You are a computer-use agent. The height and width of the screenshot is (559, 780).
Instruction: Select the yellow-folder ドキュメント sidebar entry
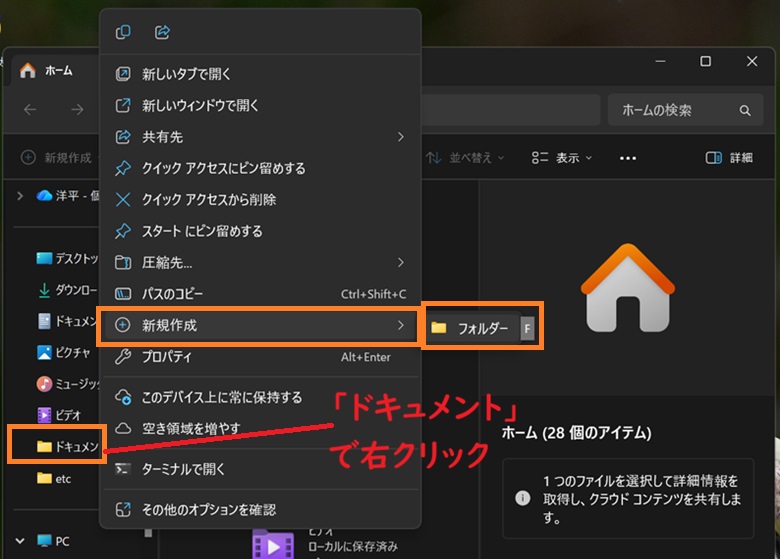point(67,446)
